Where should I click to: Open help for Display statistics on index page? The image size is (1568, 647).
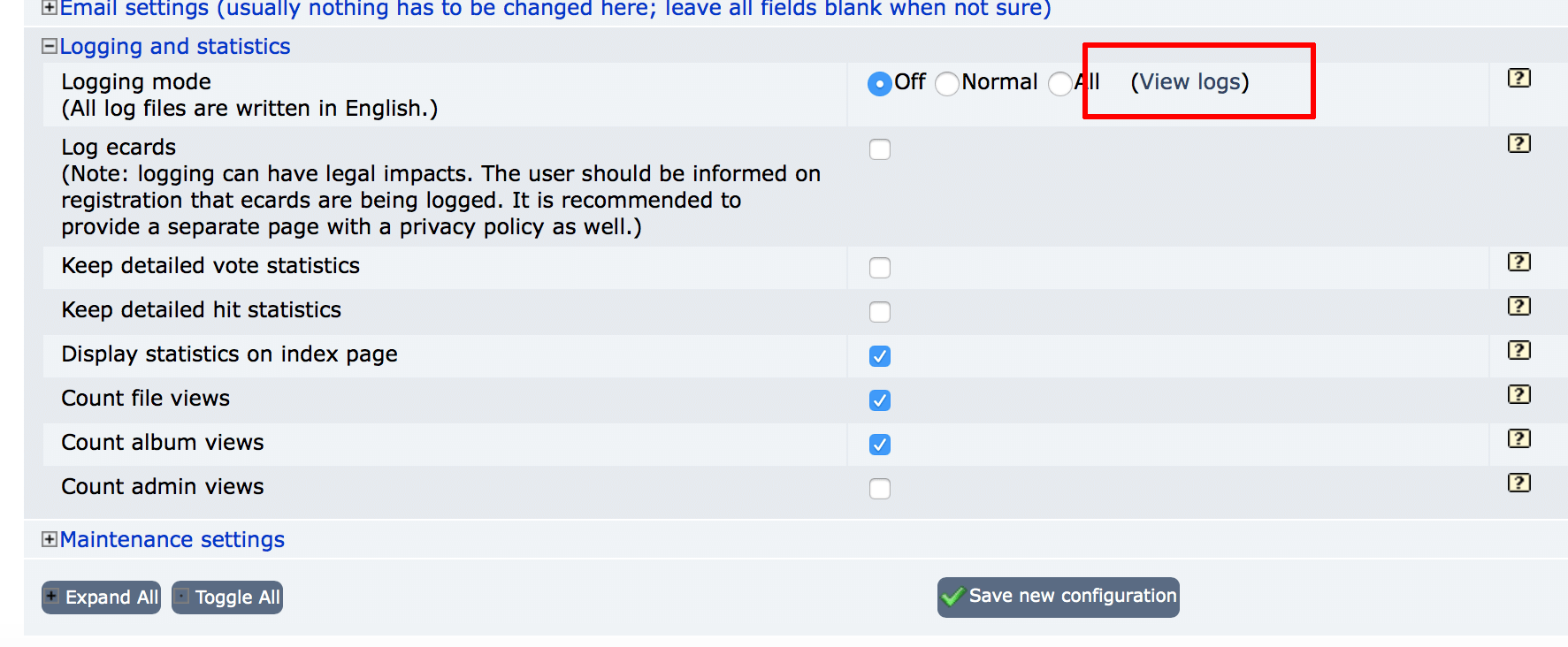pos(1518,350)
